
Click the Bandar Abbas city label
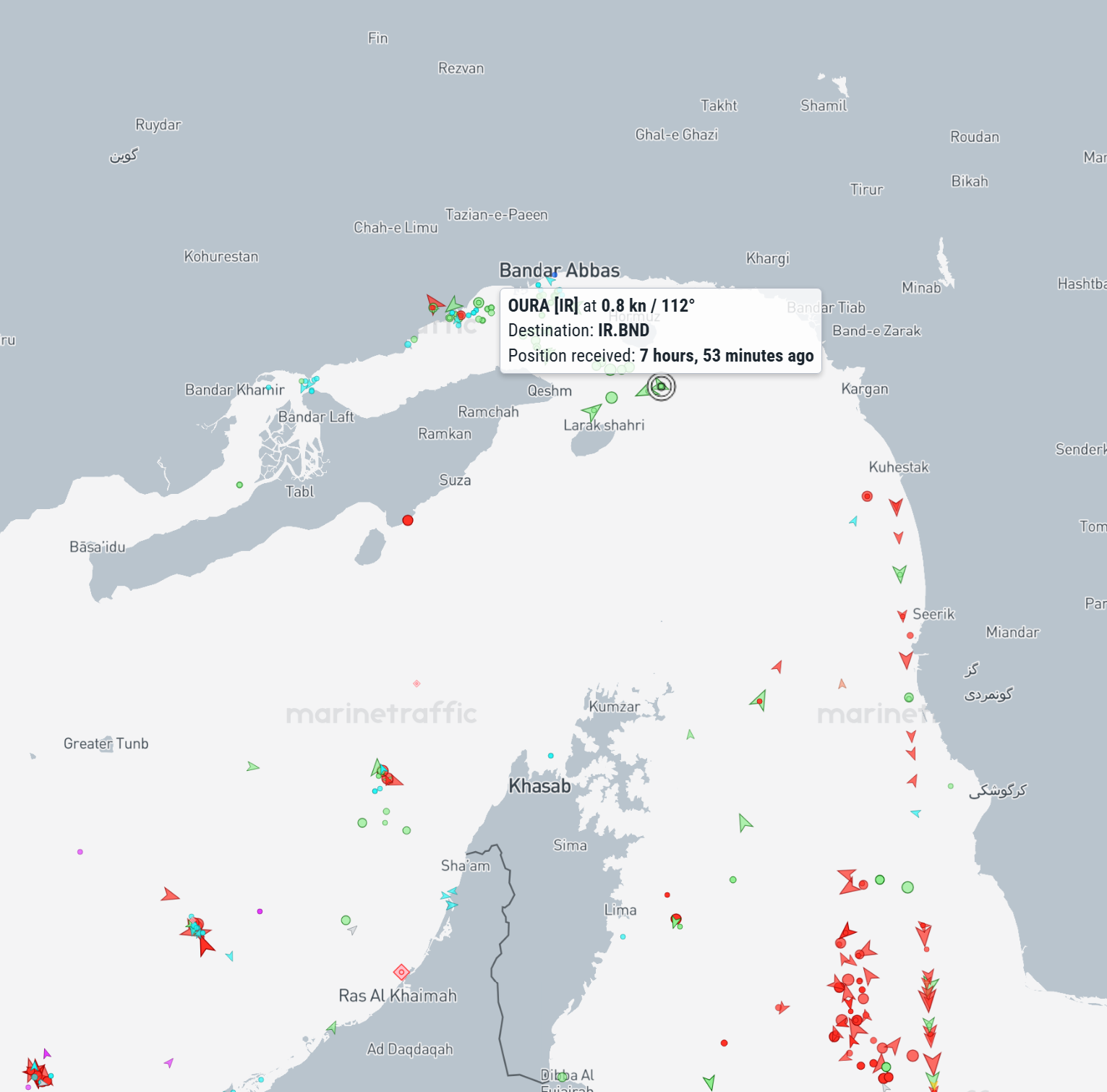(x=560, y=270)
